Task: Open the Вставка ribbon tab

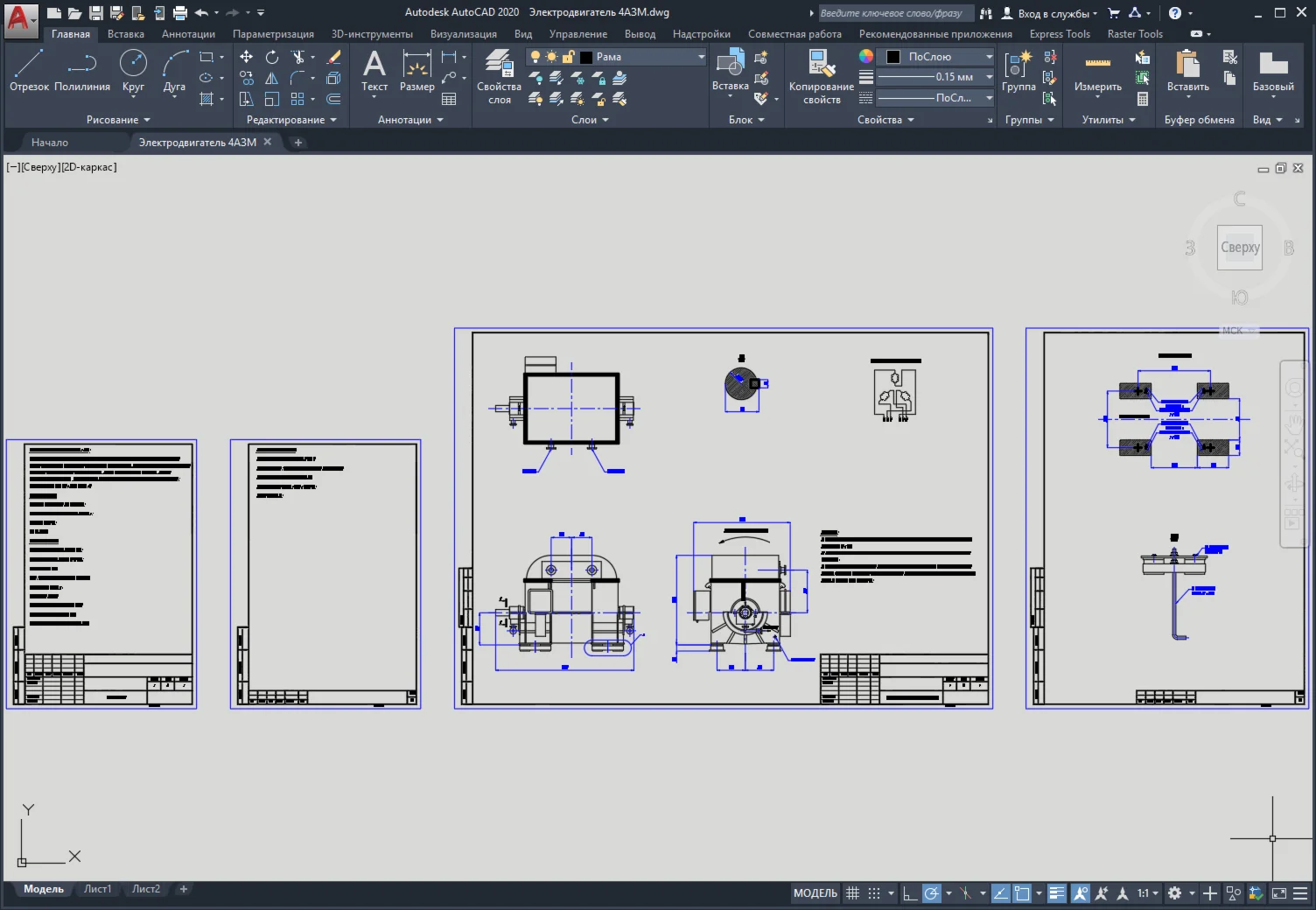Action: (x=126, y=34)
